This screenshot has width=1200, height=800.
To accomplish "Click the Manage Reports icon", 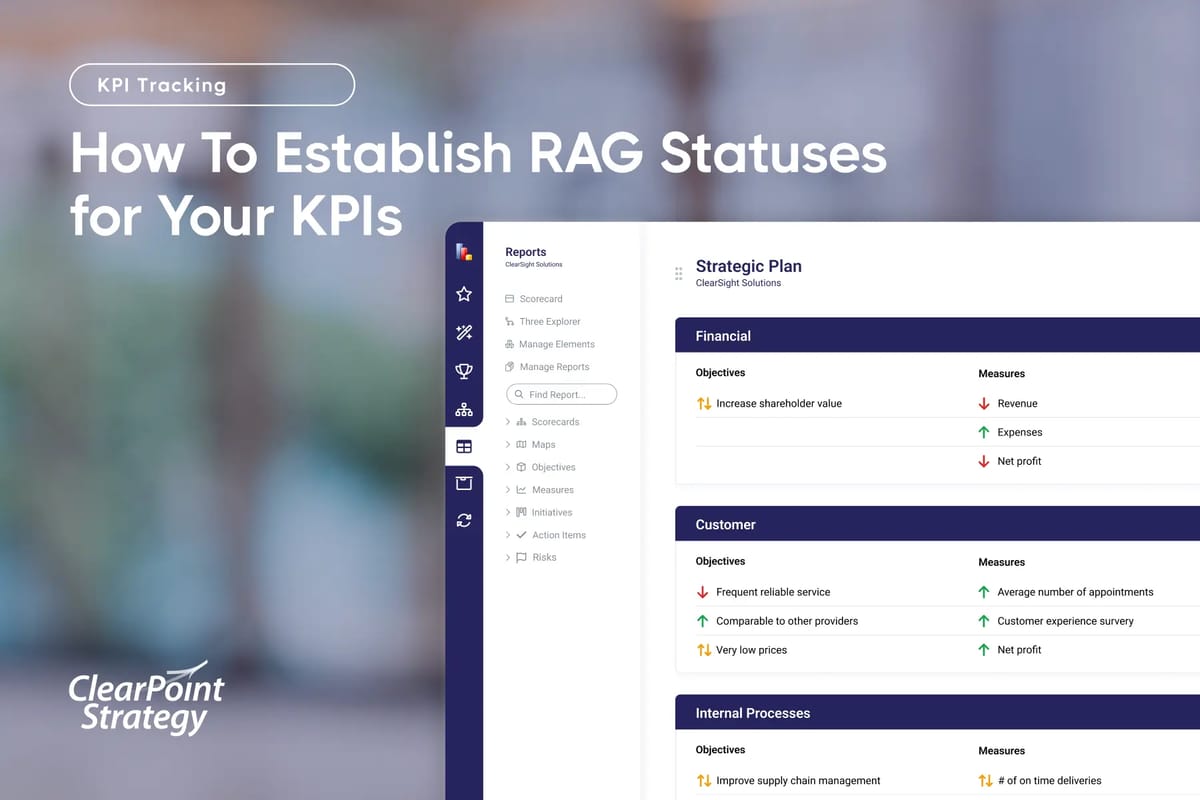I will [x=510, y=367].
